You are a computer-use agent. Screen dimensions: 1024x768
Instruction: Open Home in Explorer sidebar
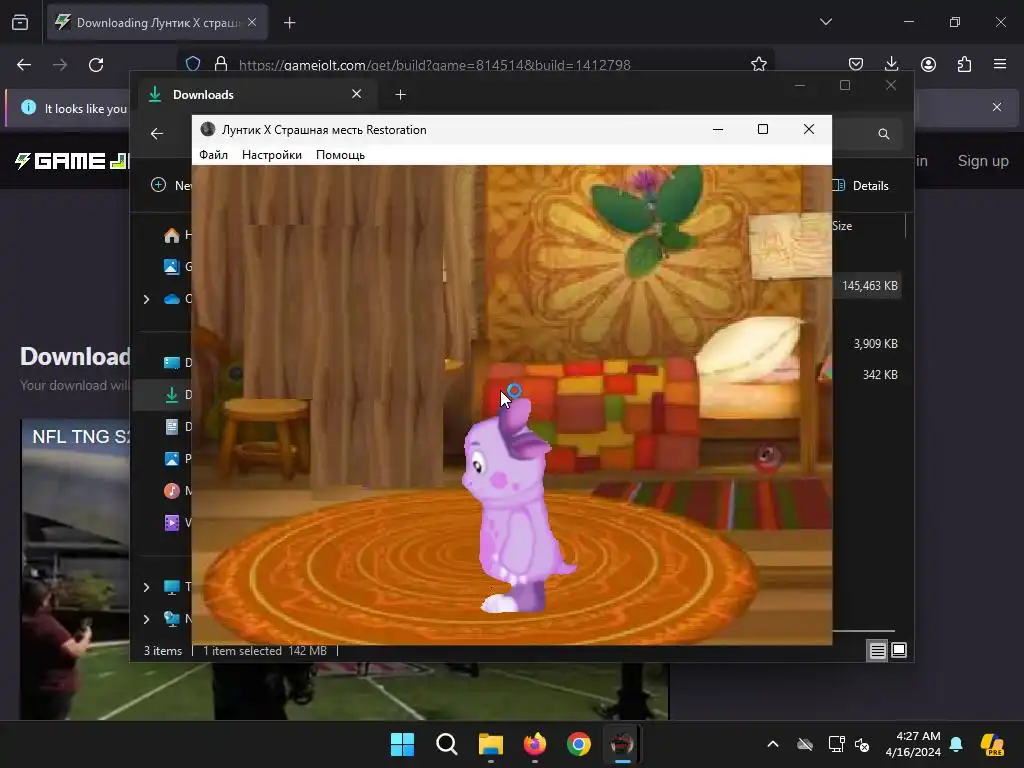point(172,235)
